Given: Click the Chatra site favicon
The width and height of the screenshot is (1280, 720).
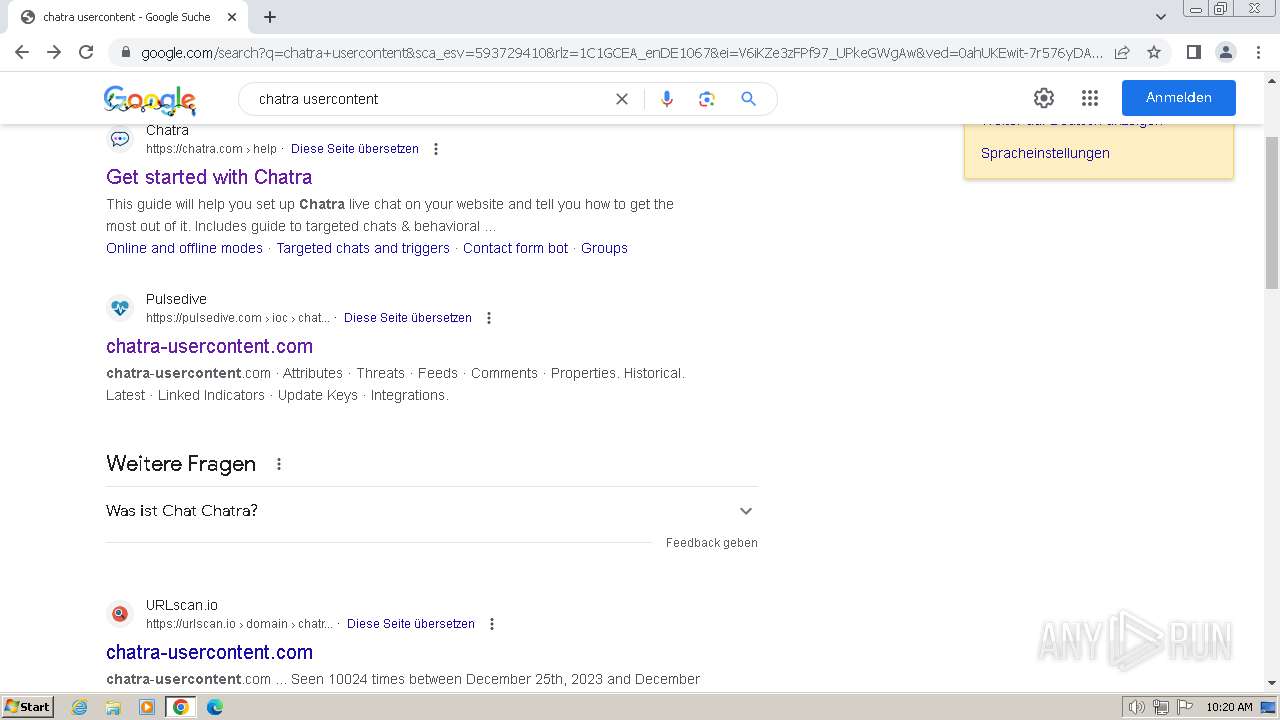Looking at the screenshot, I should (120, 139).
